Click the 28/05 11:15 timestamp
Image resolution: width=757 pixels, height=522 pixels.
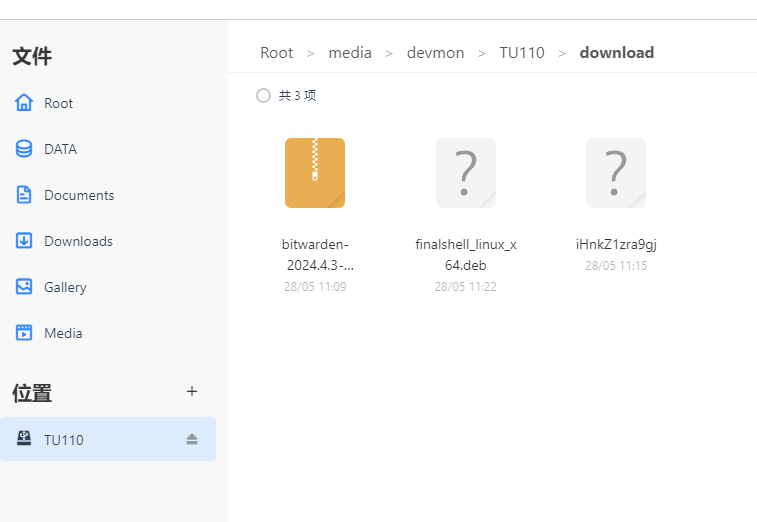[616, 266]
